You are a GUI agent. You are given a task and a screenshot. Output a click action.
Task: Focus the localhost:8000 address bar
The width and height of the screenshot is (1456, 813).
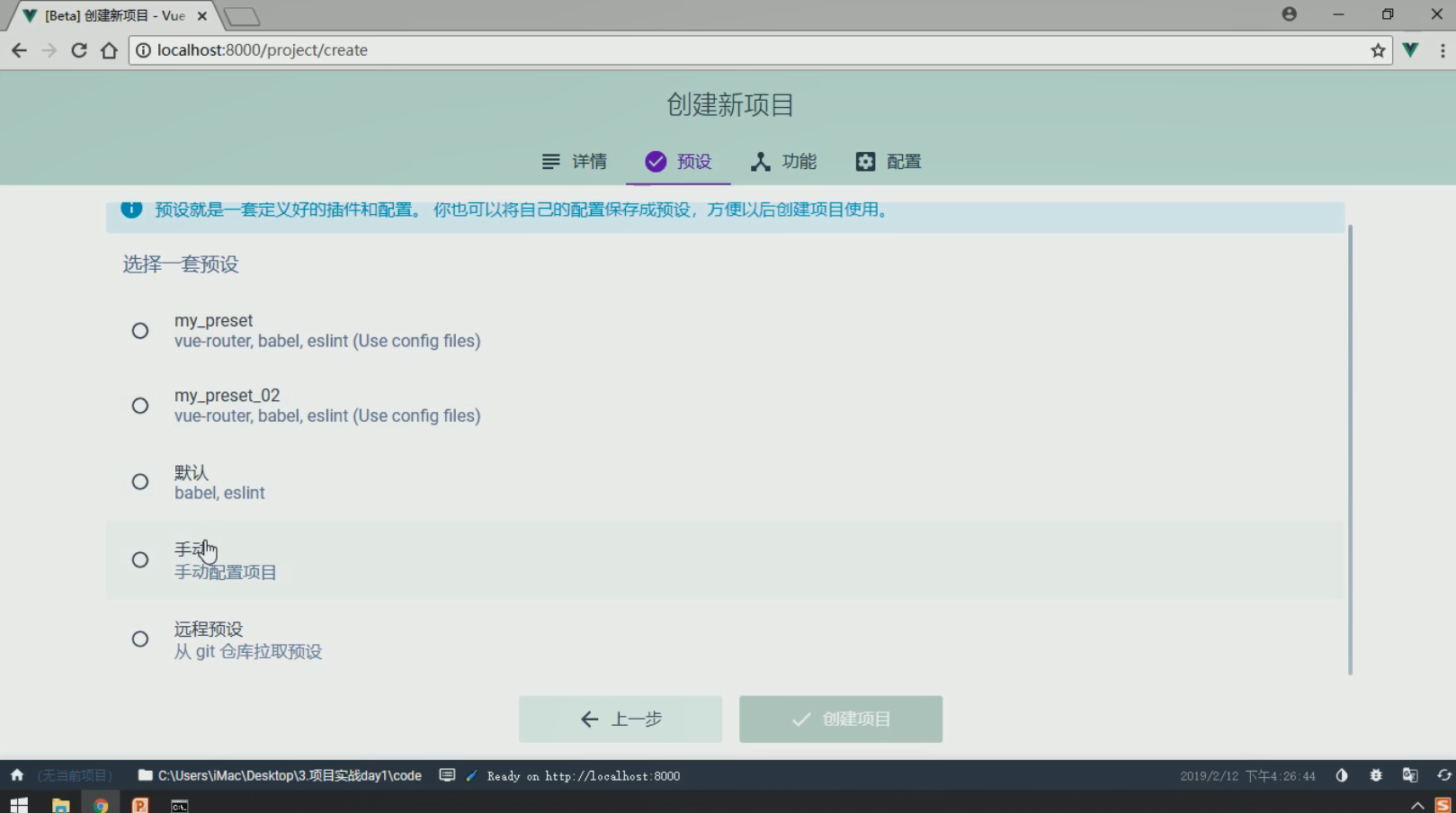[760, 50]
